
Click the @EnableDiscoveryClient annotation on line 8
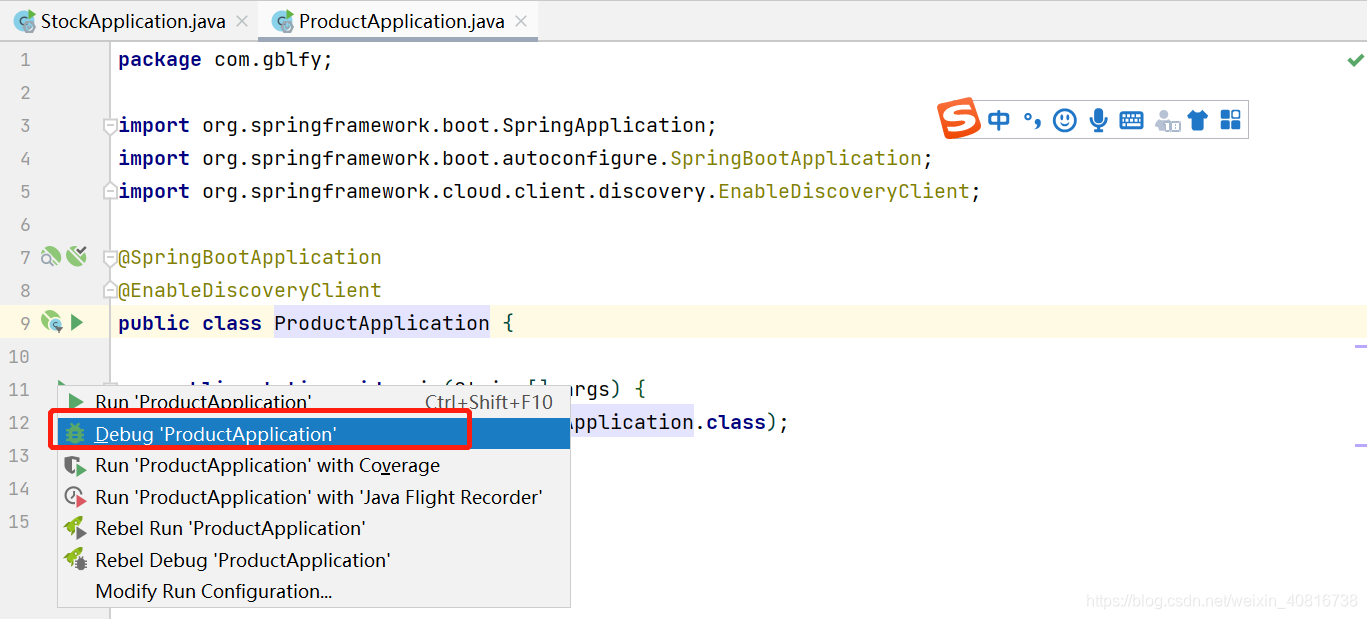tap(250, 290)
